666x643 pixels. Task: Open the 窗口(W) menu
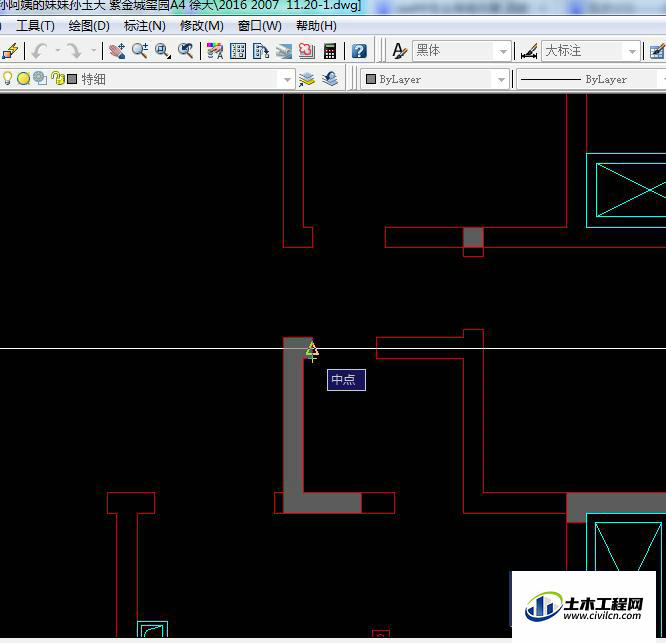260,26
